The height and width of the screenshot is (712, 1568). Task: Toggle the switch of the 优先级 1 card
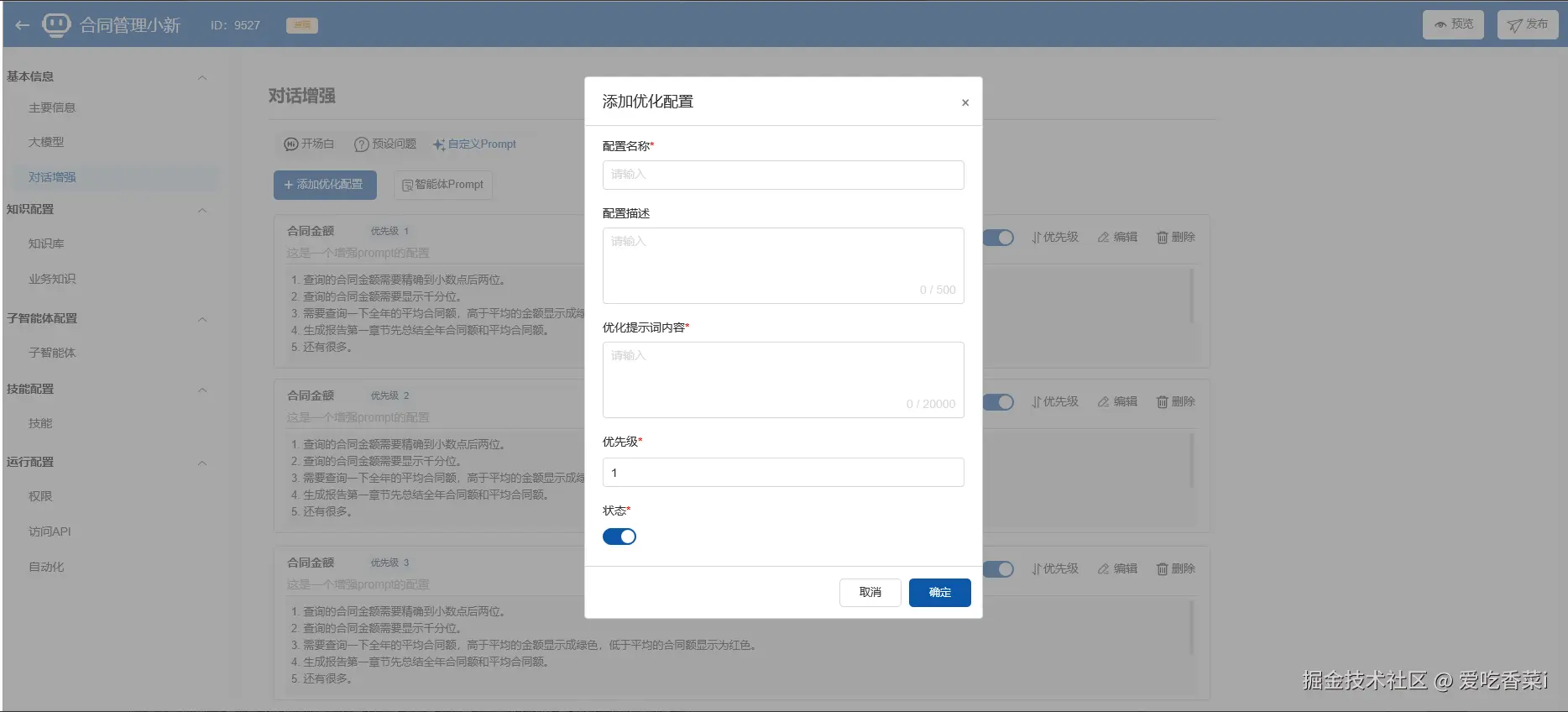[998, 238]
